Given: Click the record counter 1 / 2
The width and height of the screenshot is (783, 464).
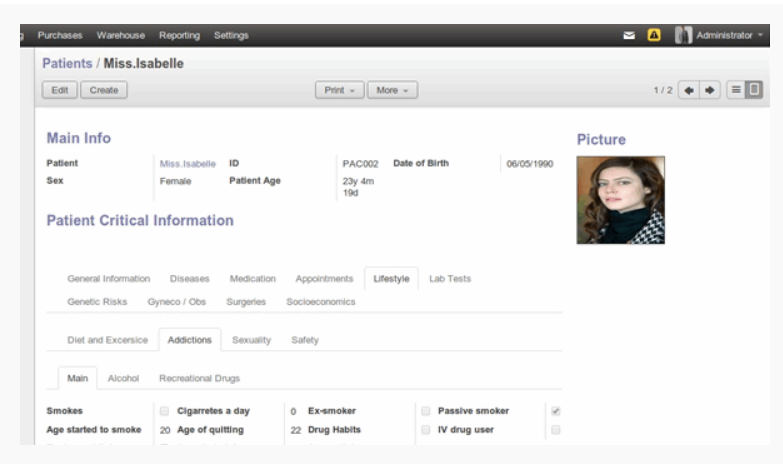Looking at the screenshot, I should [x=663, y=90].
